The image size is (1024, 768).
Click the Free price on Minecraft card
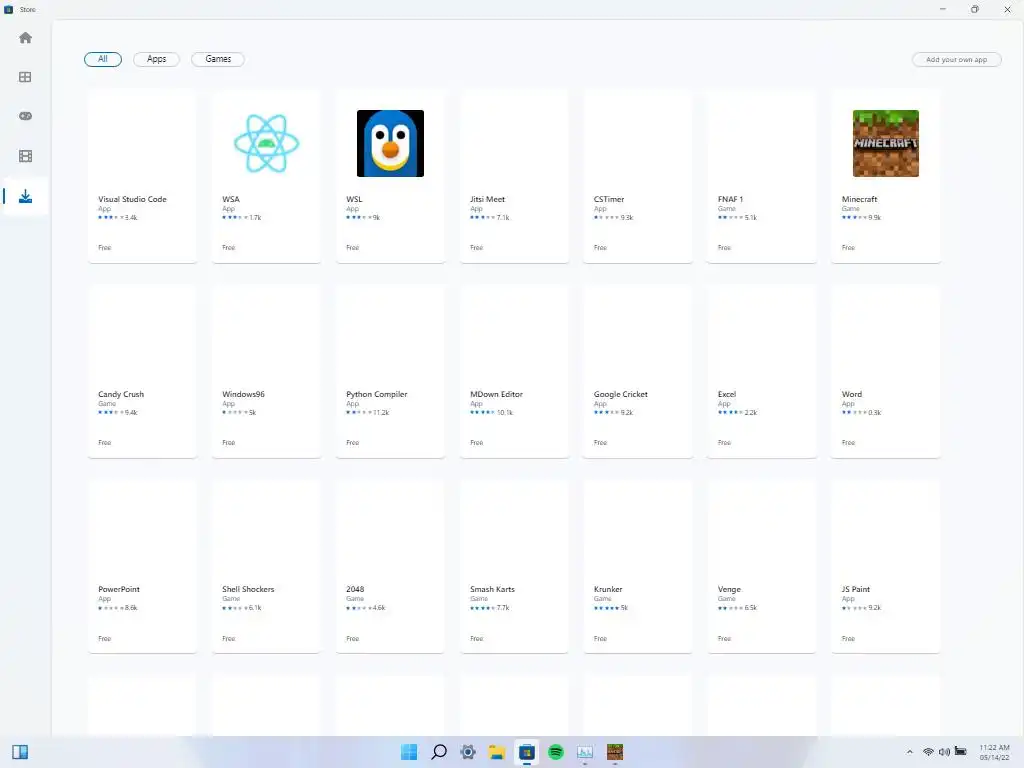point(848,248)
